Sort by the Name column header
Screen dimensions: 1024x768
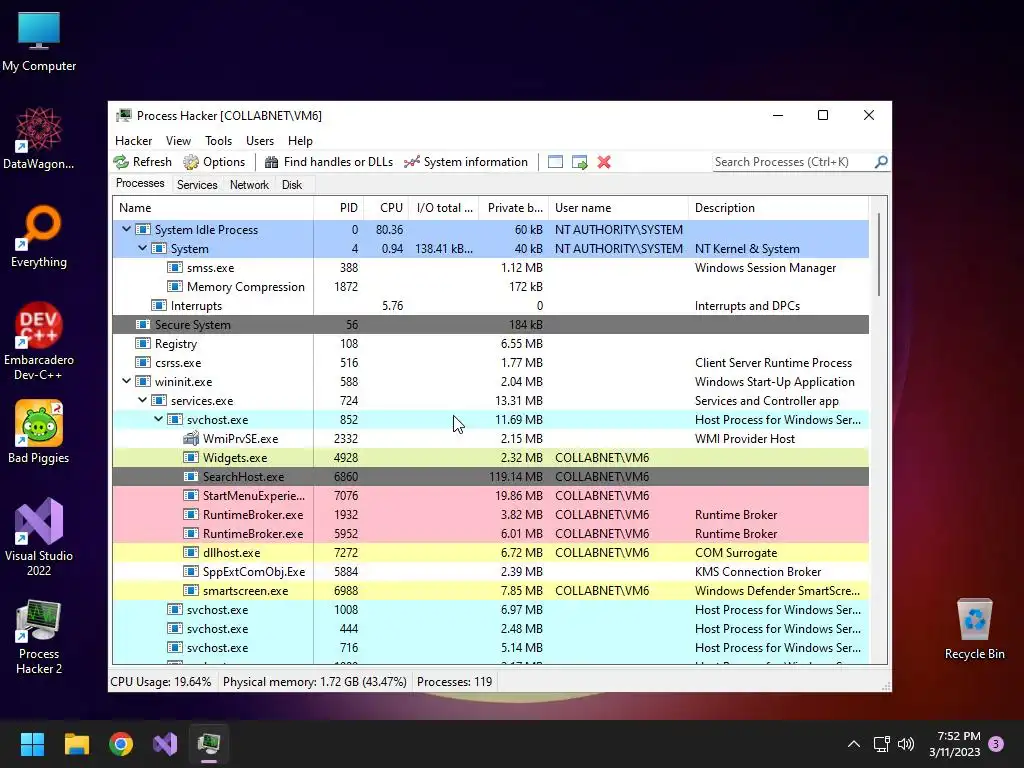[213, 208]
